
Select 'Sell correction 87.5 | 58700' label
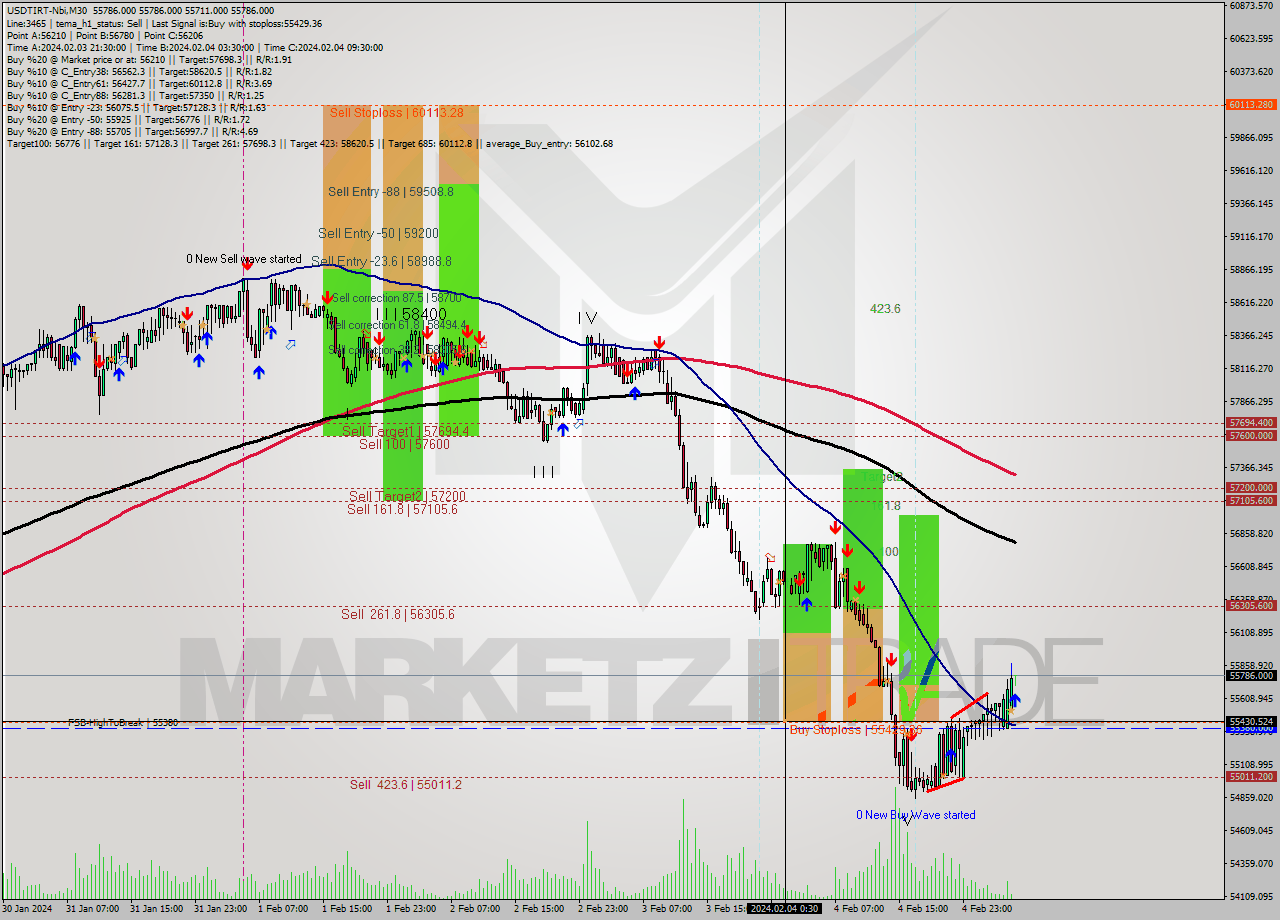396,298
